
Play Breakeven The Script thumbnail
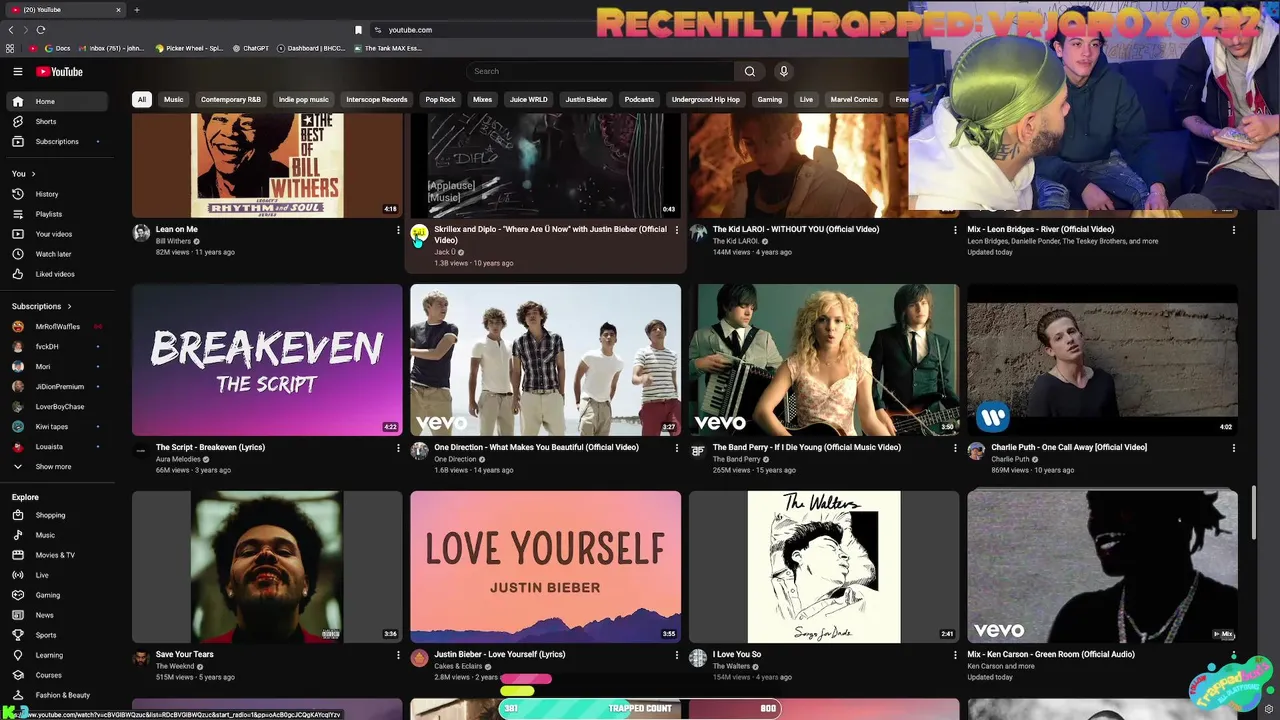(267, 360)
